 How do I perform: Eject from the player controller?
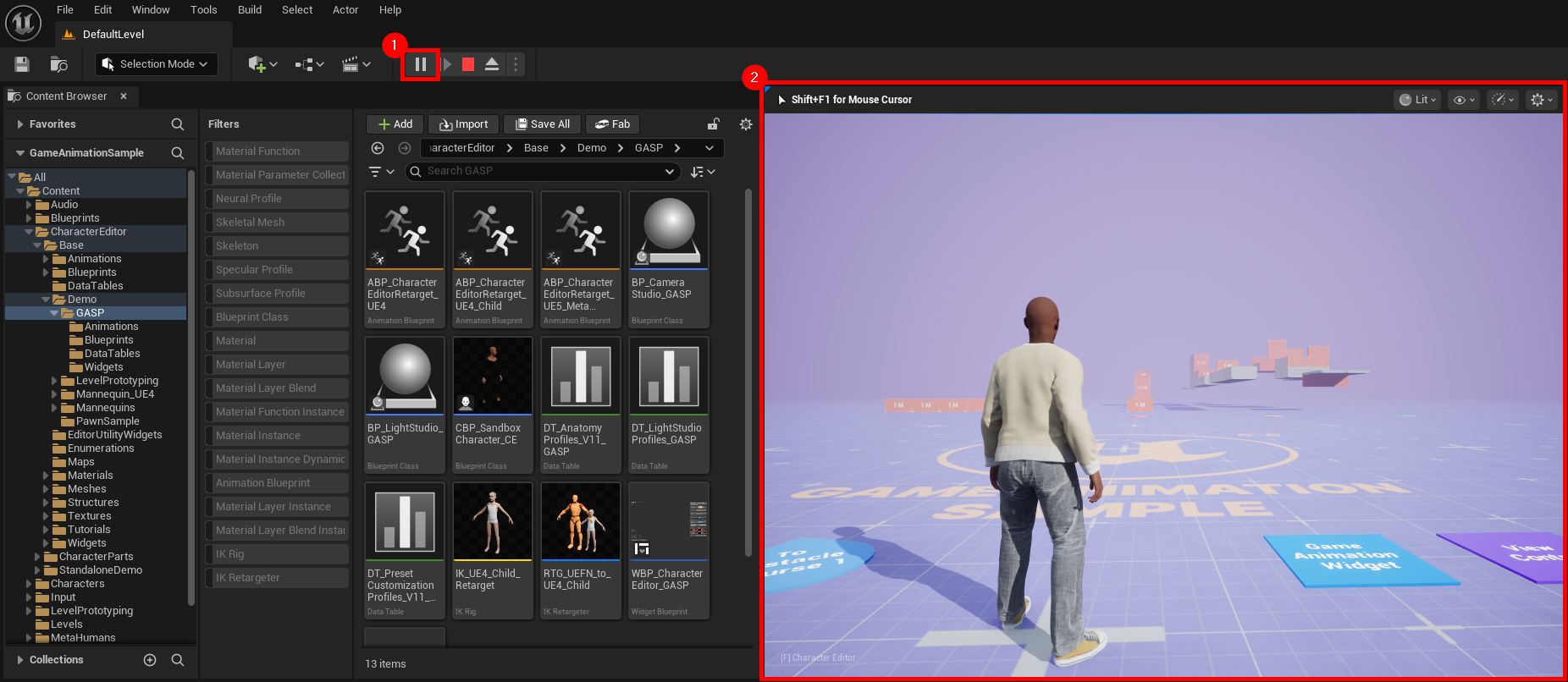click(492, 64)
